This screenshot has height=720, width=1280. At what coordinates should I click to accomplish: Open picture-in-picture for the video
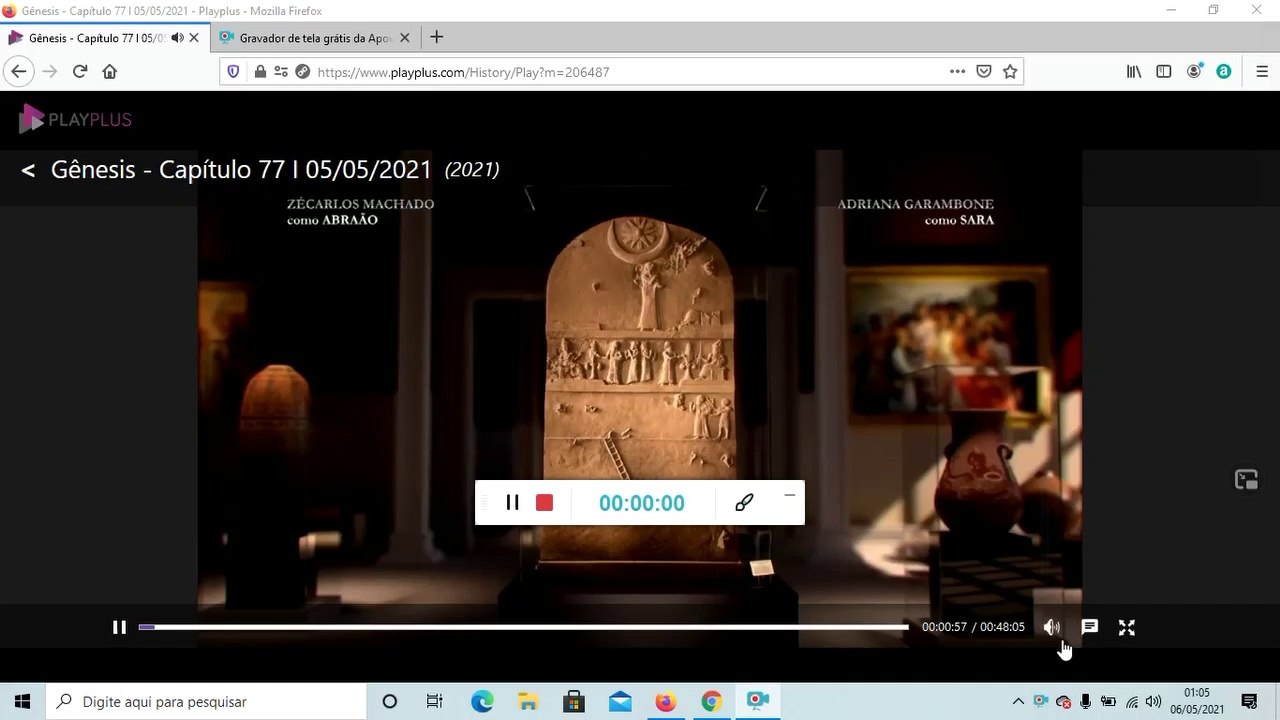click(1246, 479)
